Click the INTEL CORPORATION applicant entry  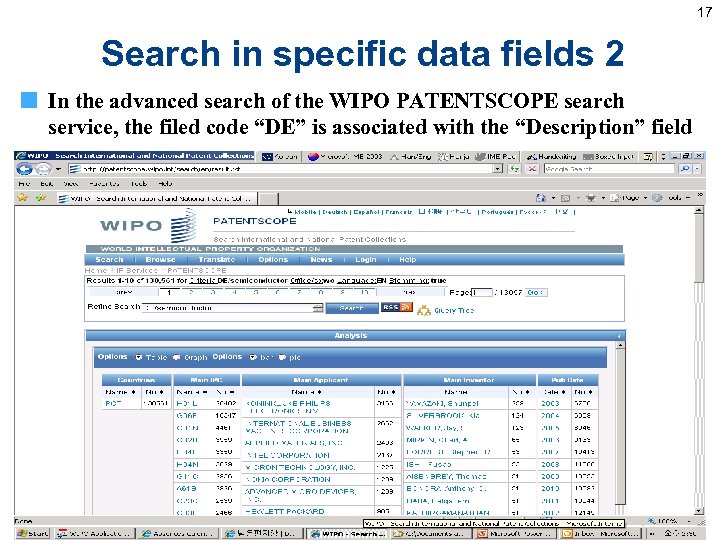coord(288,456)
